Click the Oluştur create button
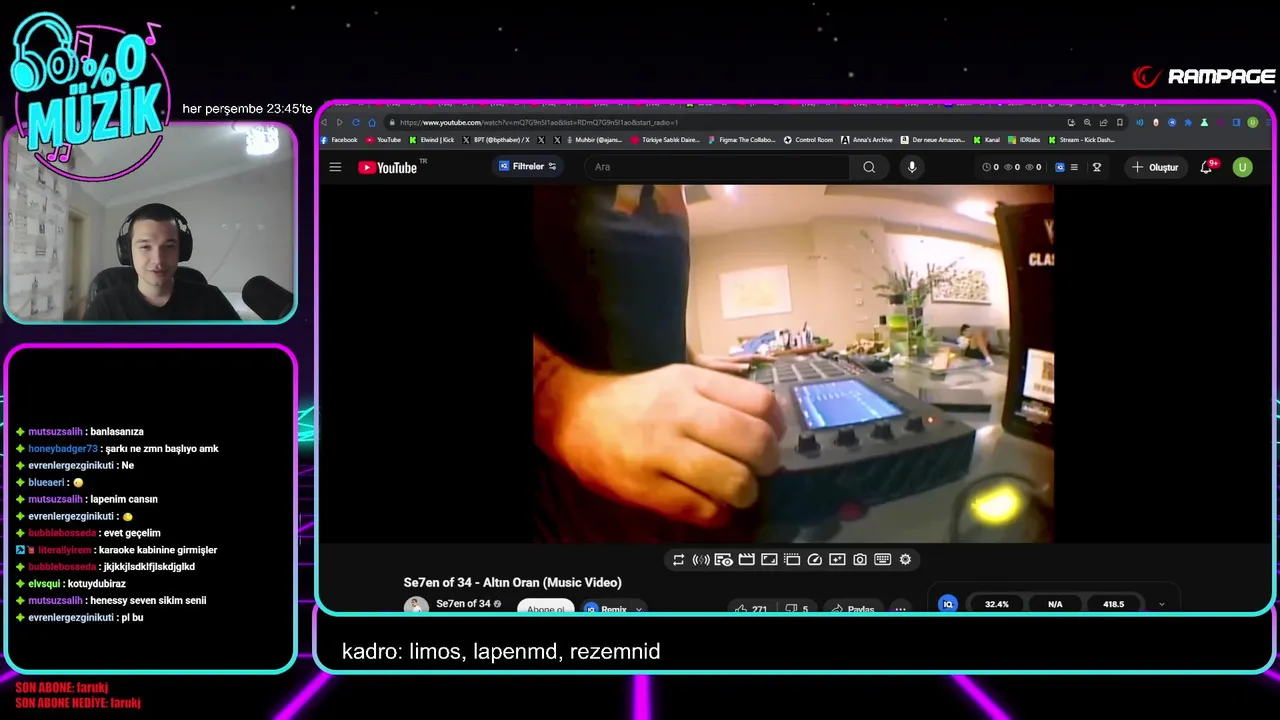Screen dimensions: 1280x720 pos(1155,167)
